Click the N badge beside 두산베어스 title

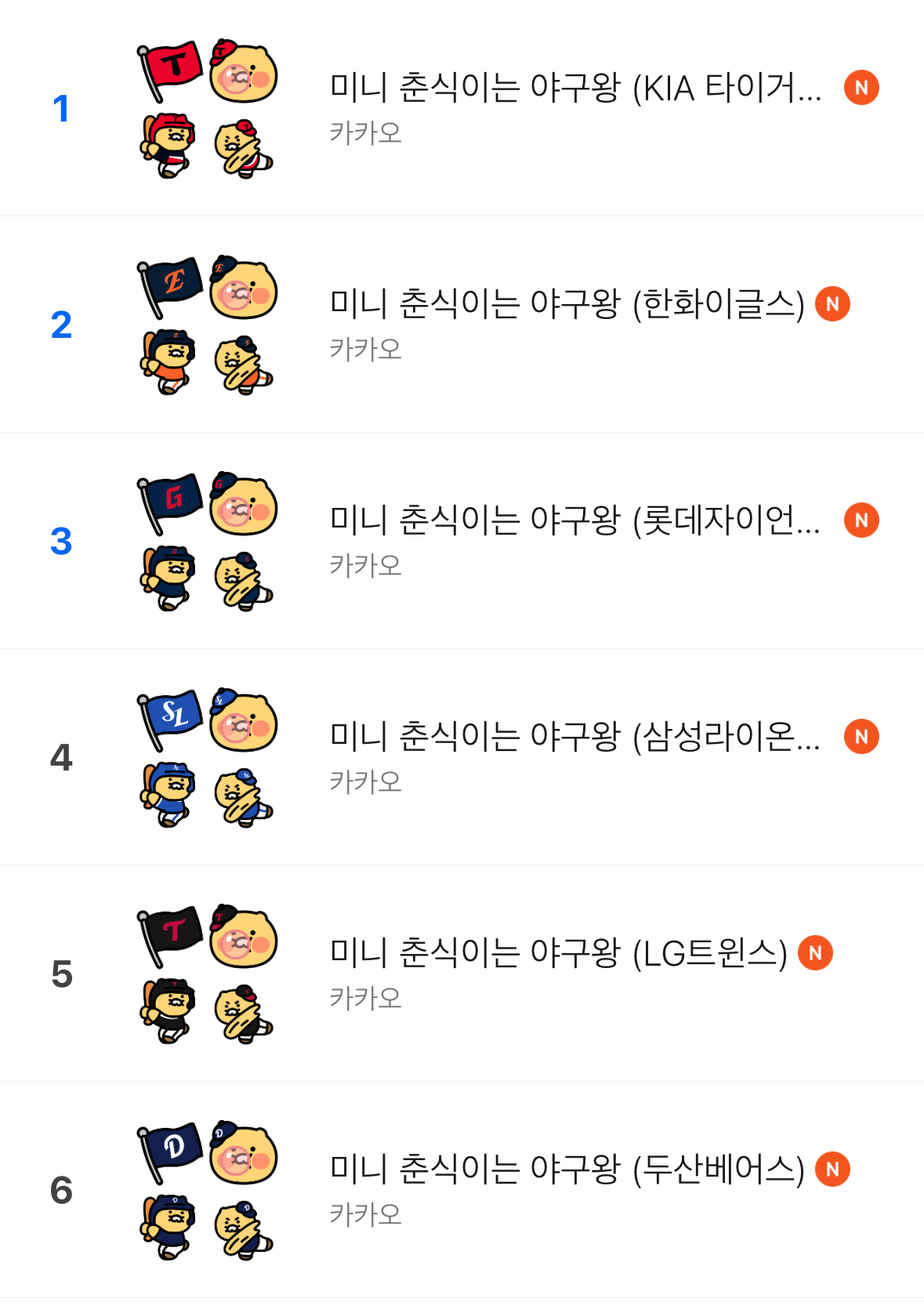point(832,1169)
